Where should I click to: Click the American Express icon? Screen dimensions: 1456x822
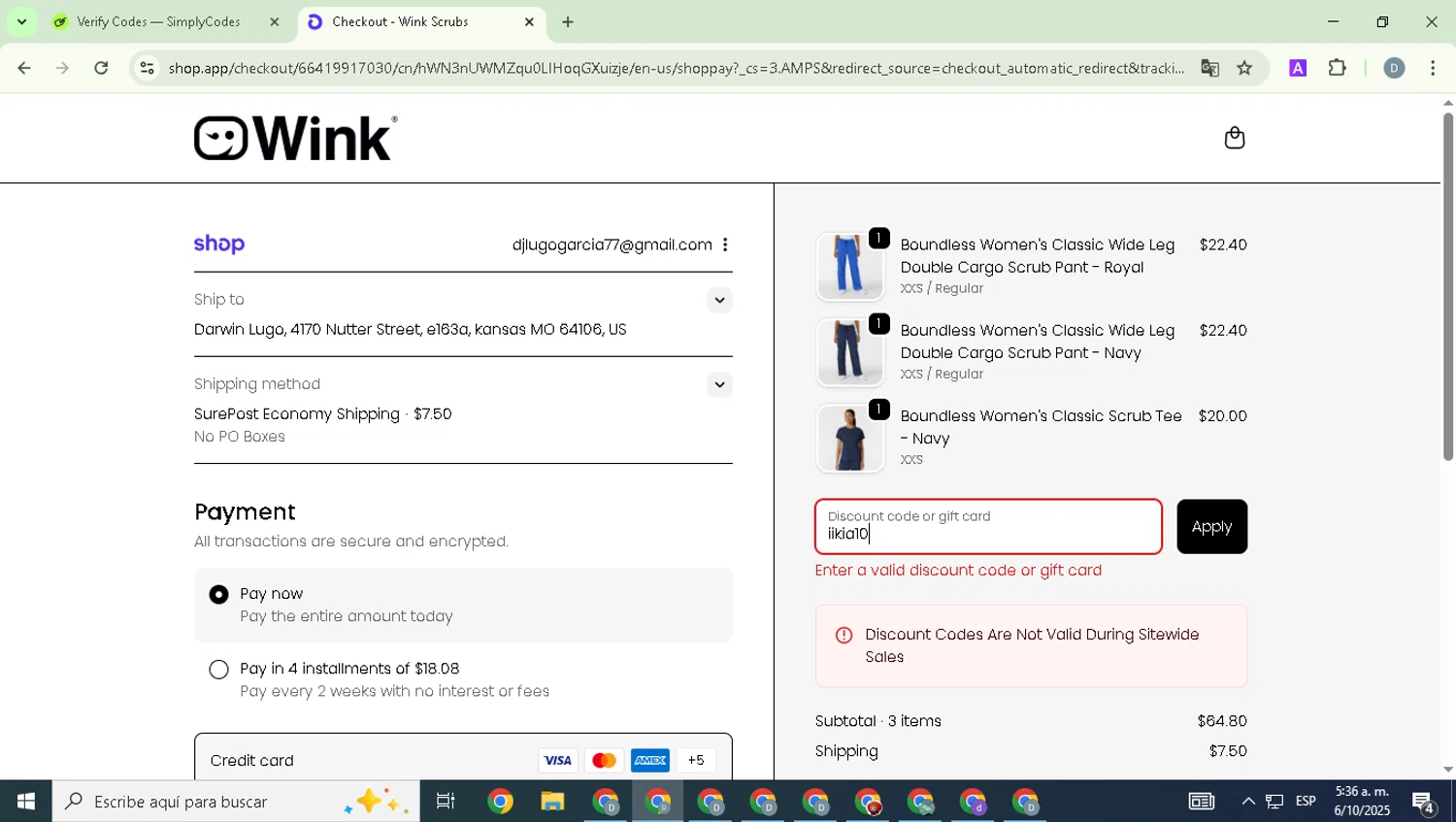click(x=650, y=761)
